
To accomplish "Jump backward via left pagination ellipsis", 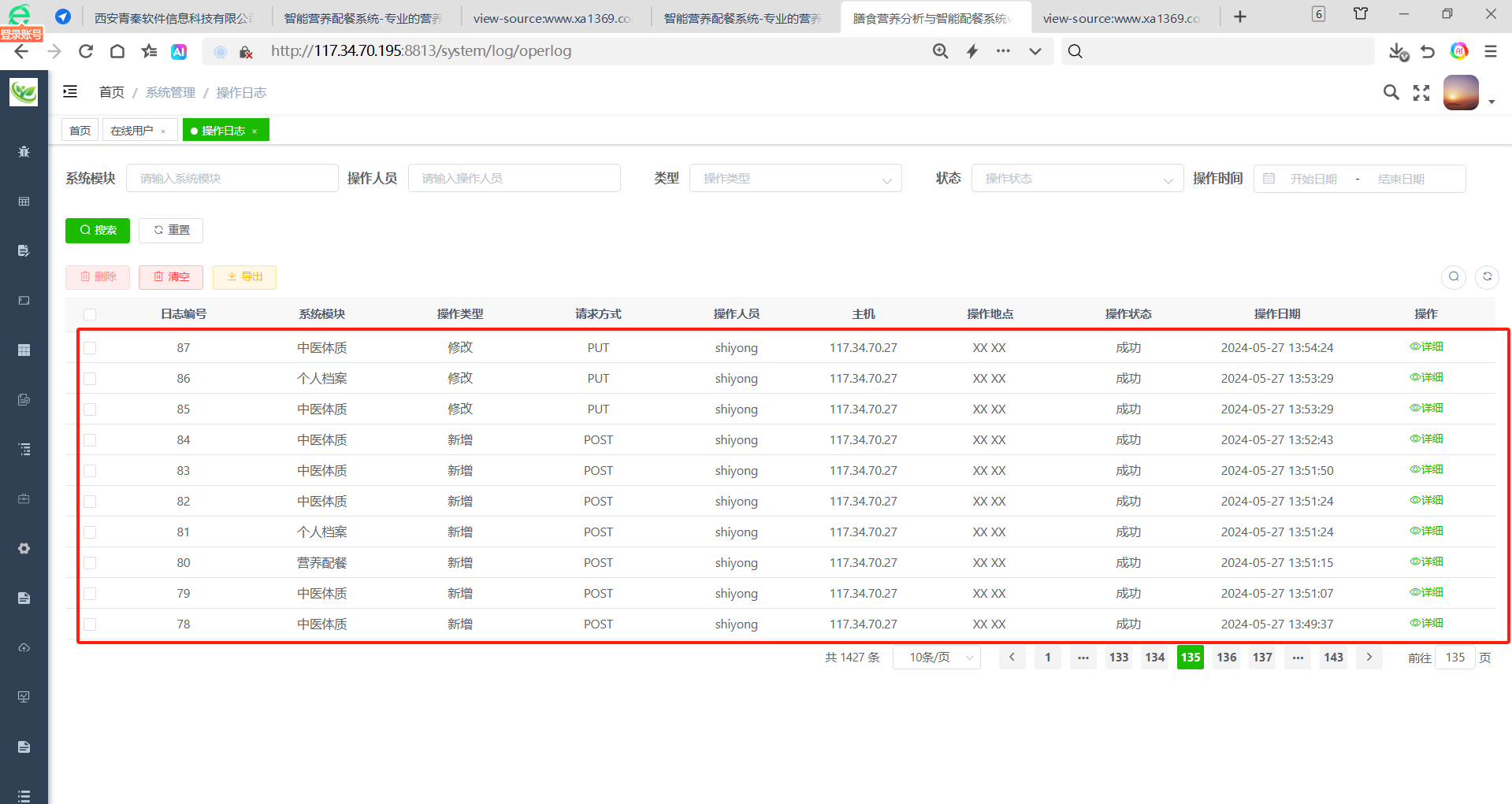I will coord(1083,657).
